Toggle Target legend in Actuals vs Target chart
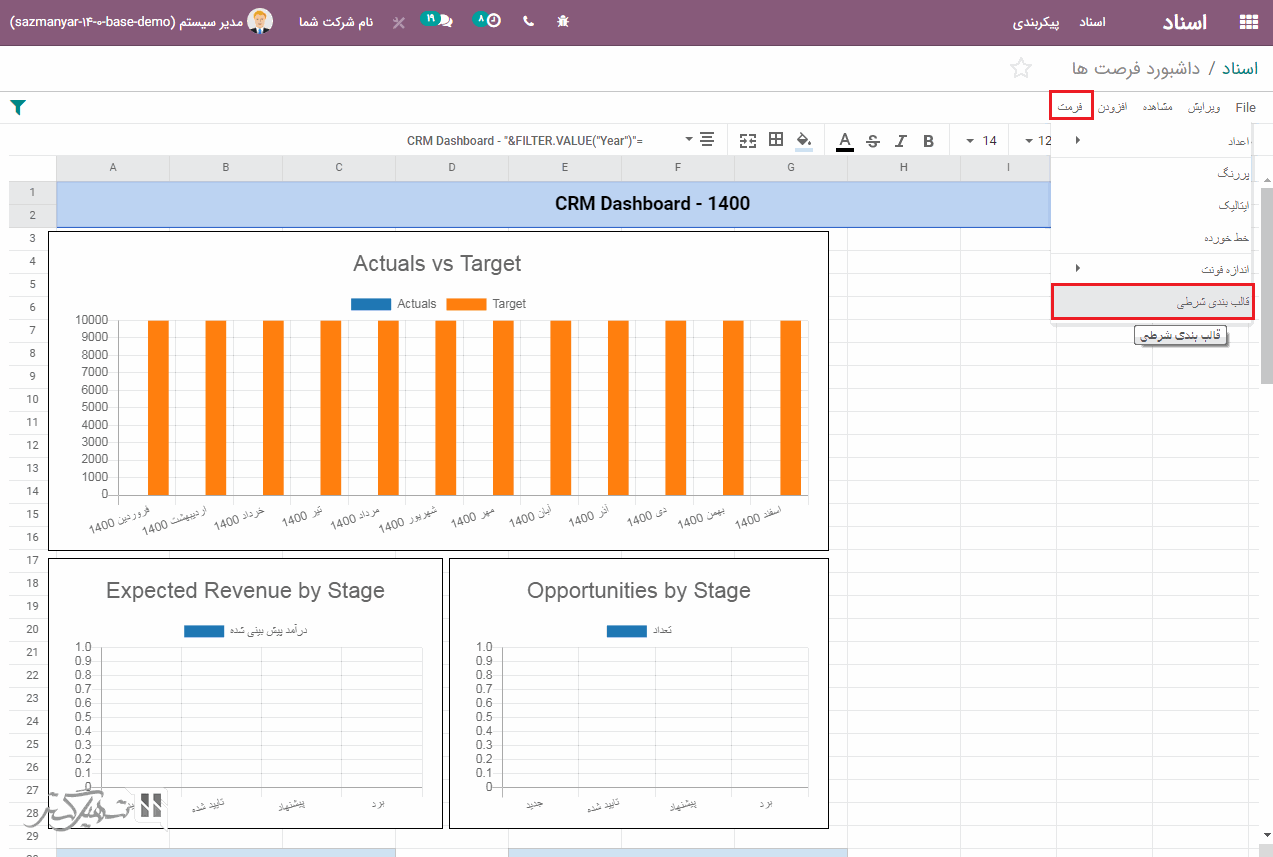This screenshot has height=857, width=1273. [486, 304]
